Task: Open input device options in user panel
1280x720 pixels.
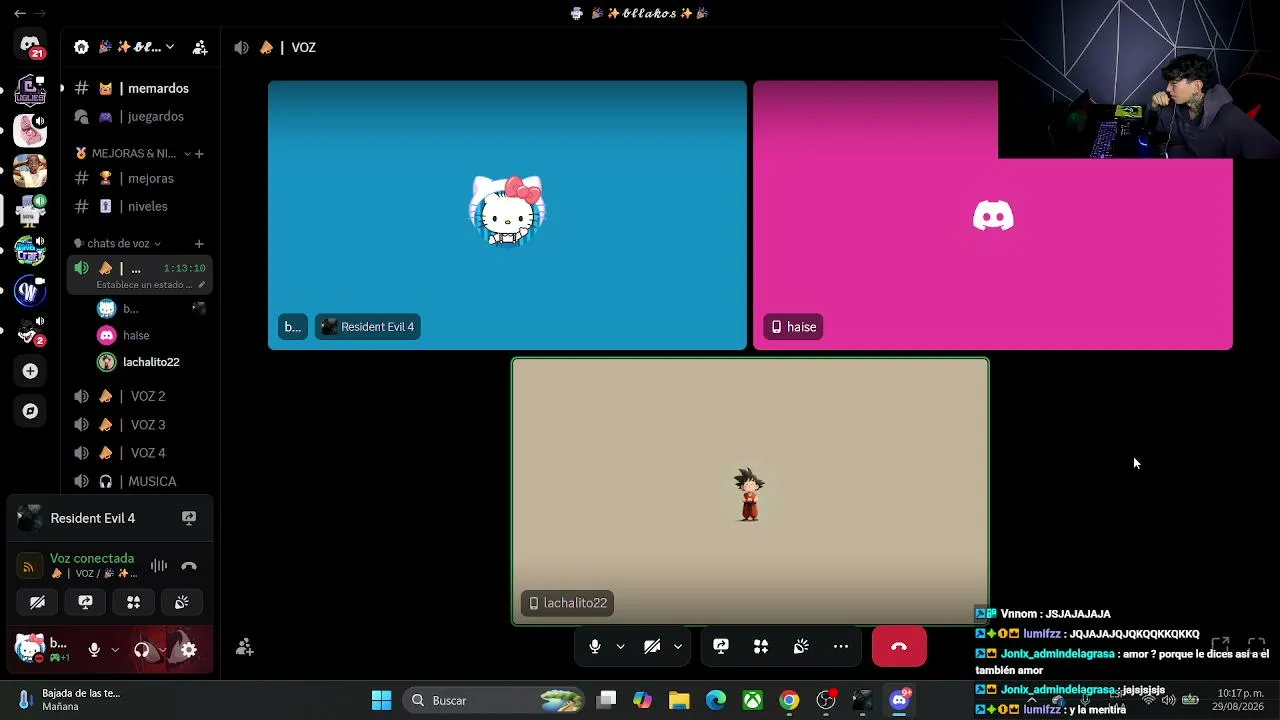Action: (115, 649)
